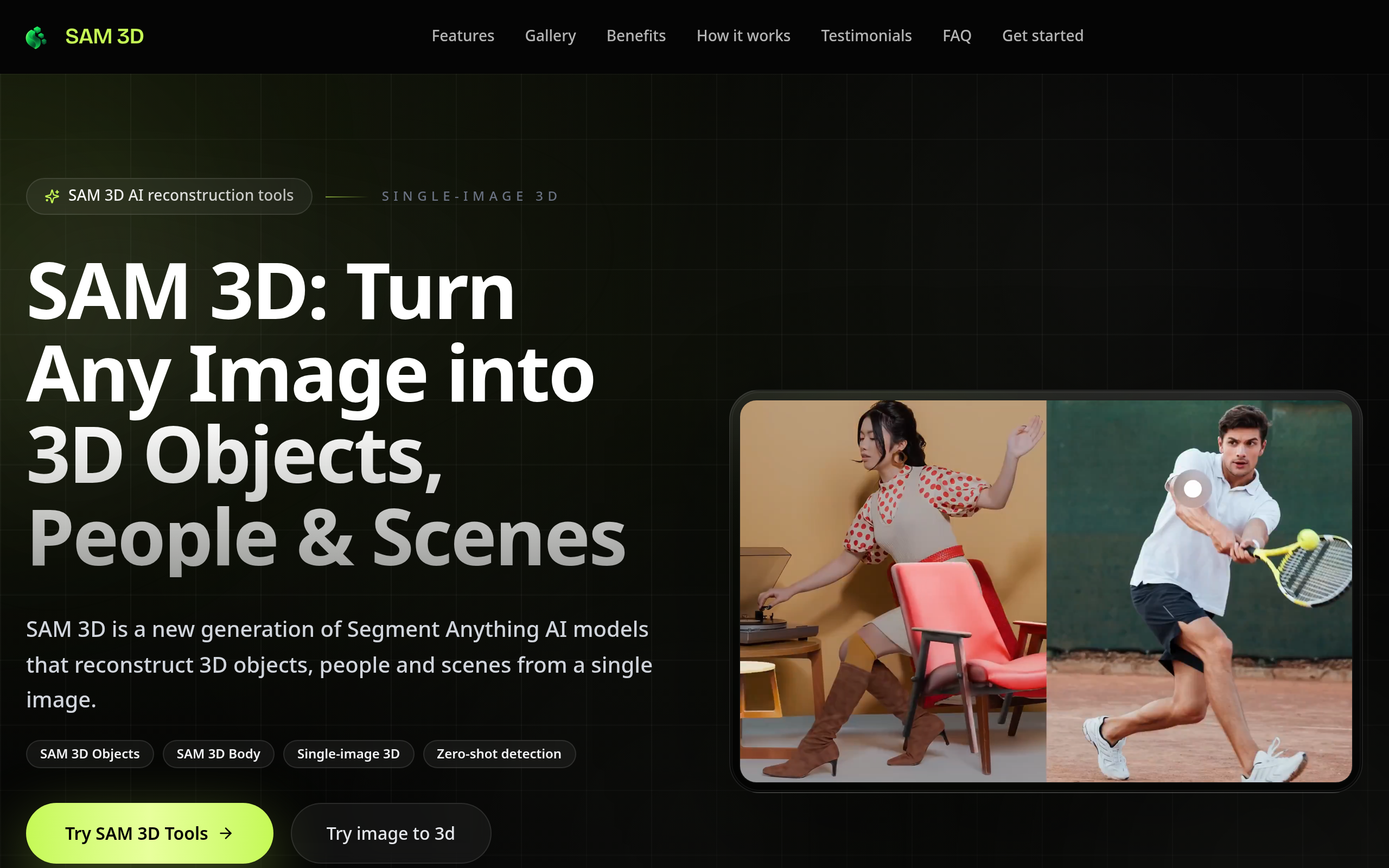Open the Features nav item
Screen dimensions: 1389x868
pyautogui.click(x=463, y=36)
